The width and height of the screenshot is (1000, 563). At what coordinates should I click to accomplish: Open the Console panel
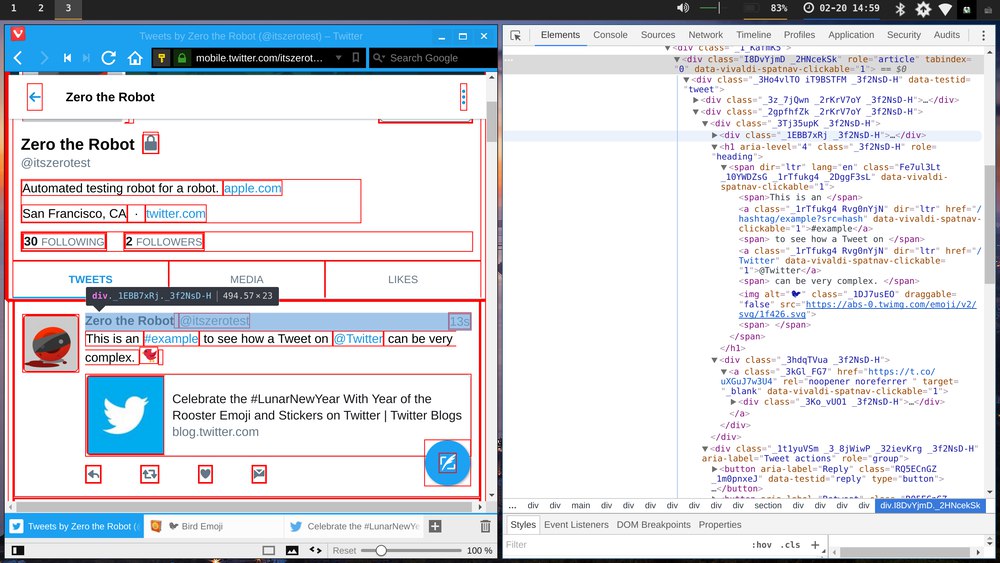610,35
